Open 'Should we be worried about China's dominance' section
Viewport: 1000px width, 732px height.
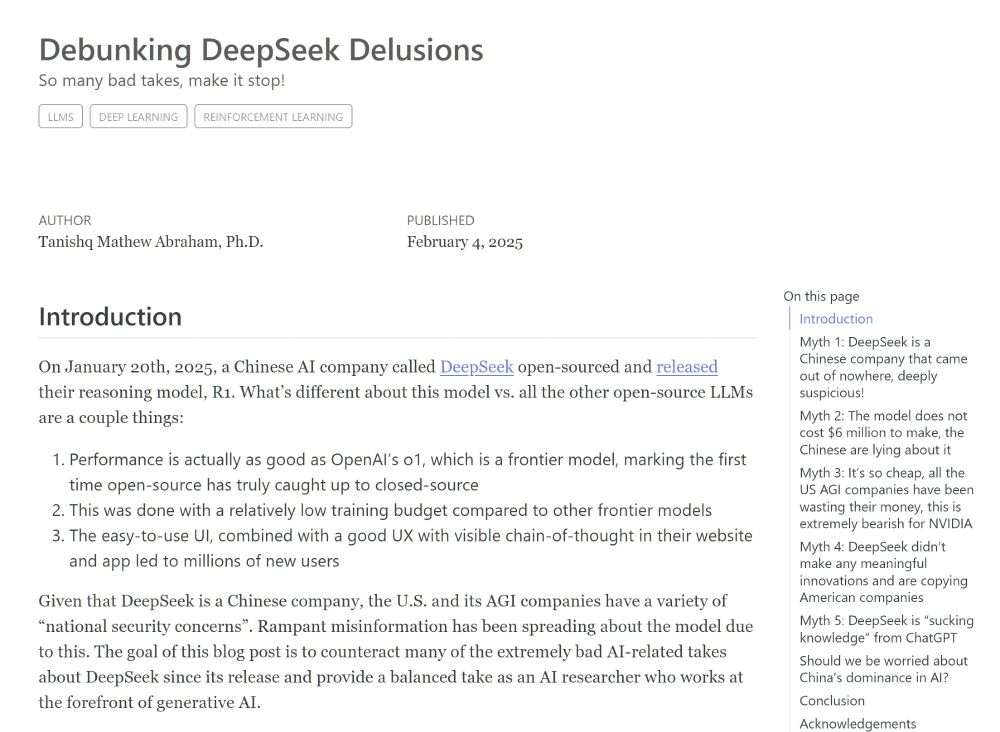coord(883,669)
